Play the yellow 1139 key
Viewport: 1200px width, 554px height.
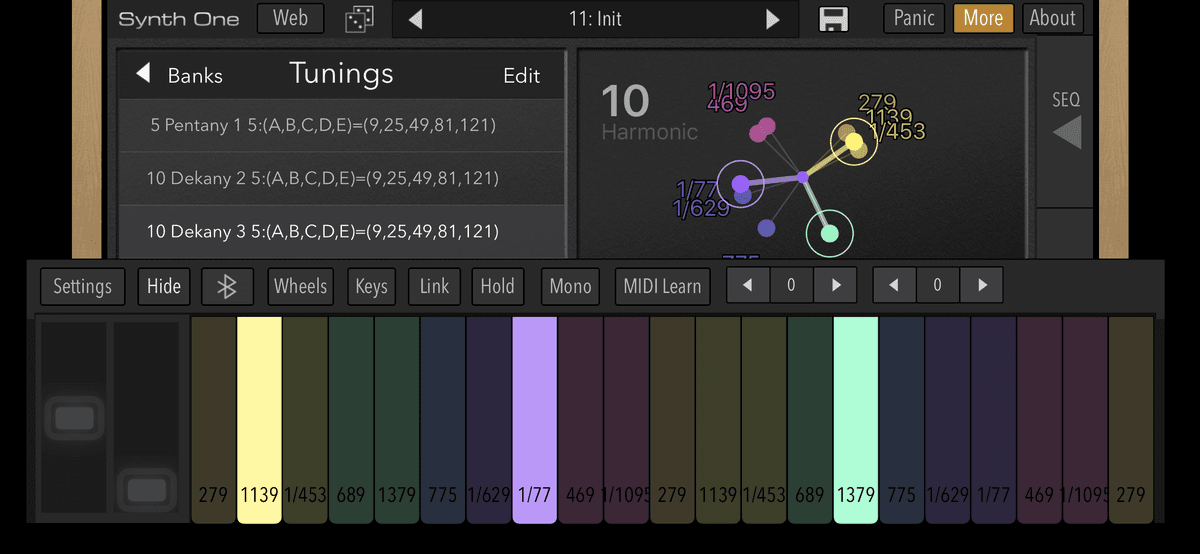click(259, 420)
